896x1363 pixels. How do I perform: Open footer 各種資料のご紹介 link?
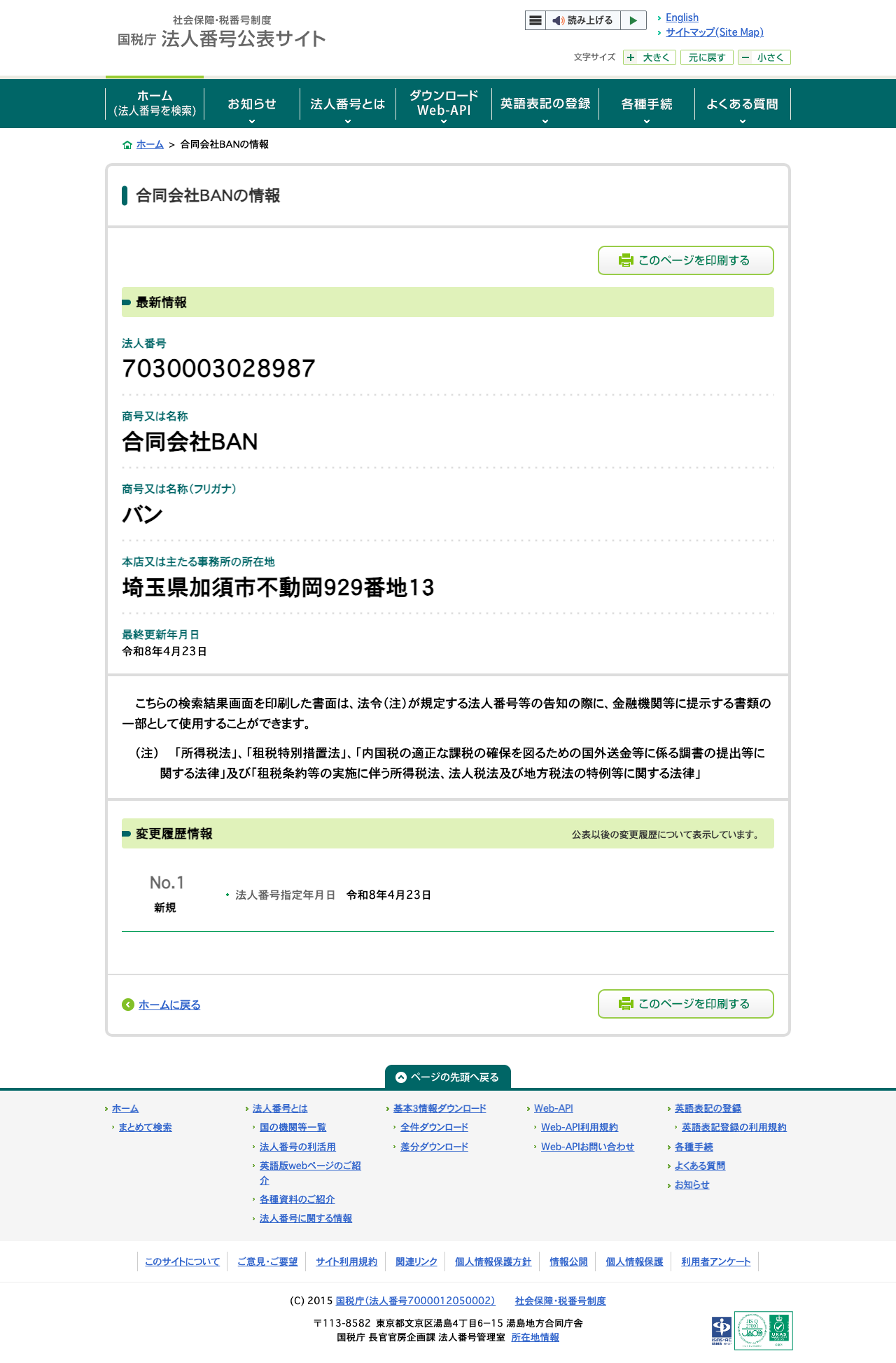click(x=297, y=1199)
